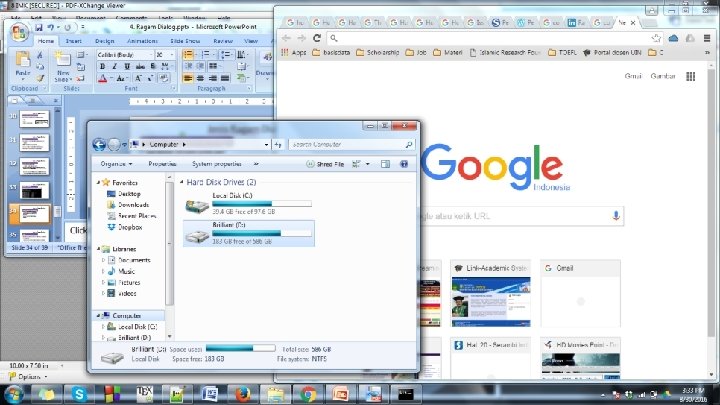Open the Chrome hamburger menu
This screenshot has height=405, width=720.
pyautogui.click(x=707, y=38)
